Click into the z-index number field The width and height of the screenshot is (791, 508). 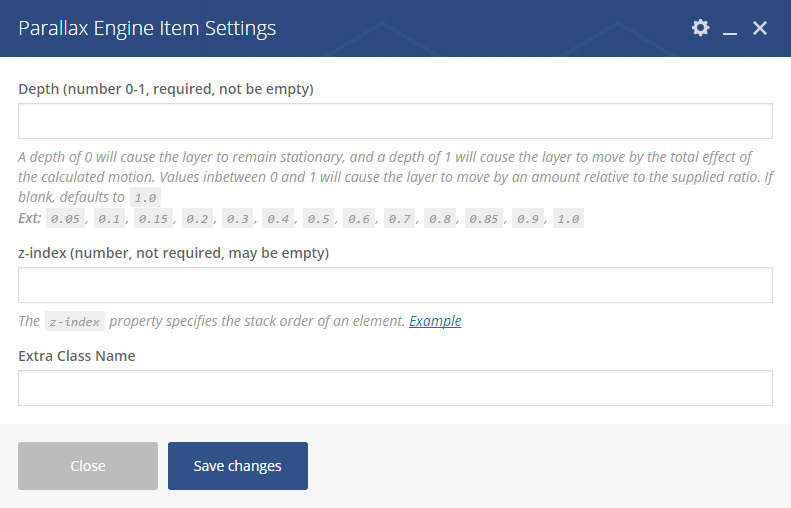coord(396,285)
